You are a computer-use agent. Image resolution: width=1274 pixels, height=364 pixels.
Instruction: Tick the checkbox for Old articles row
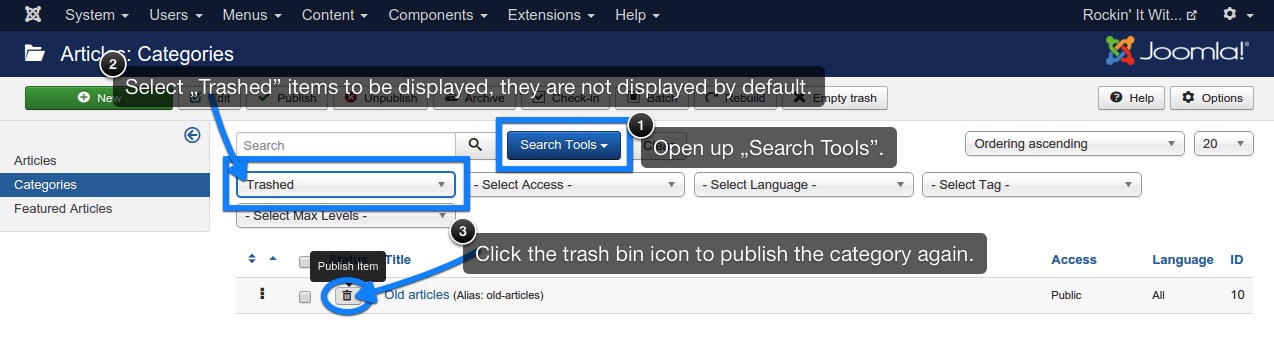(x=305, y=297)
